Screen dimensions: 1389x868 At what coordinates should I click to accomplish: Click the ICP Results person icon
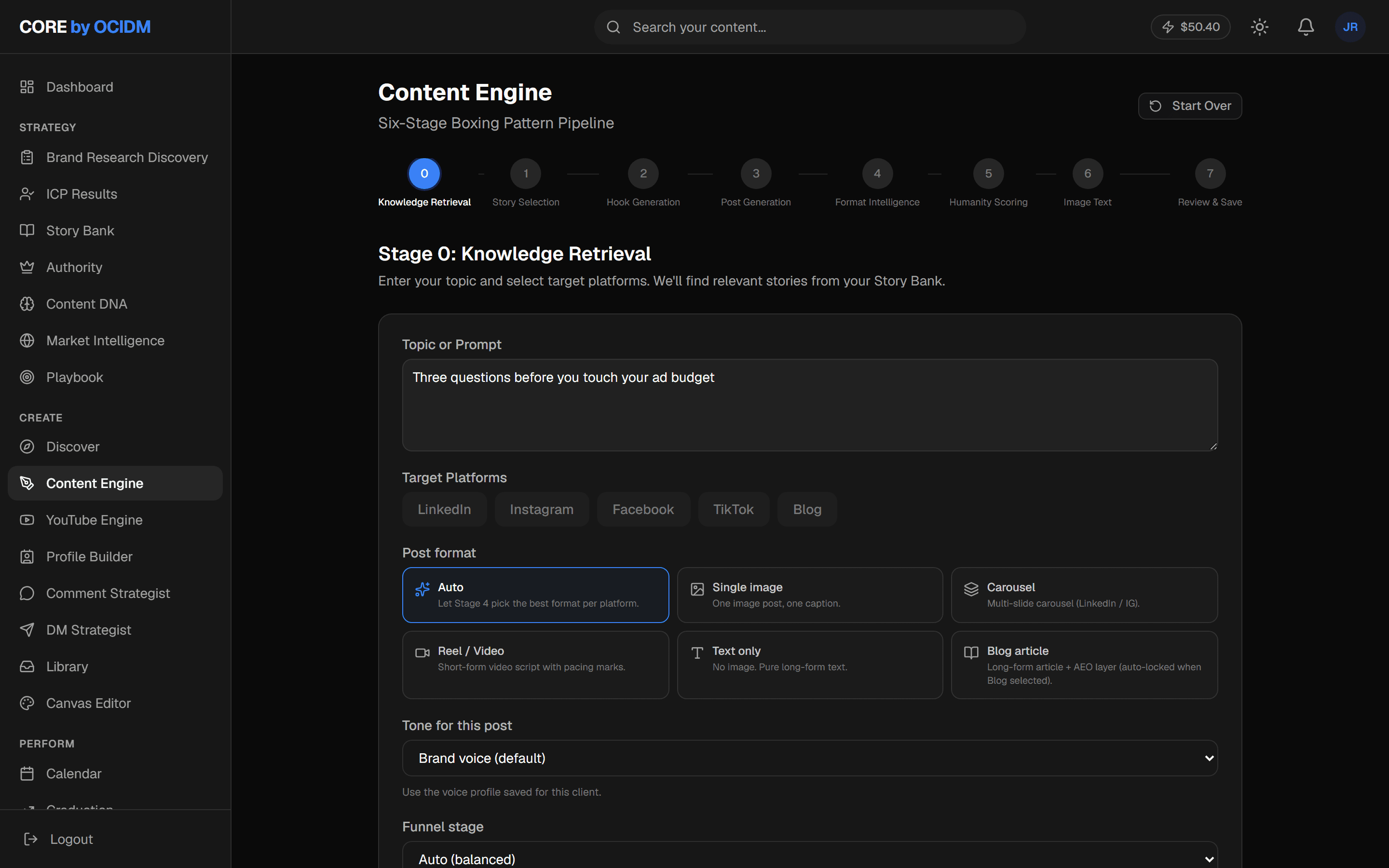point(27,194)
